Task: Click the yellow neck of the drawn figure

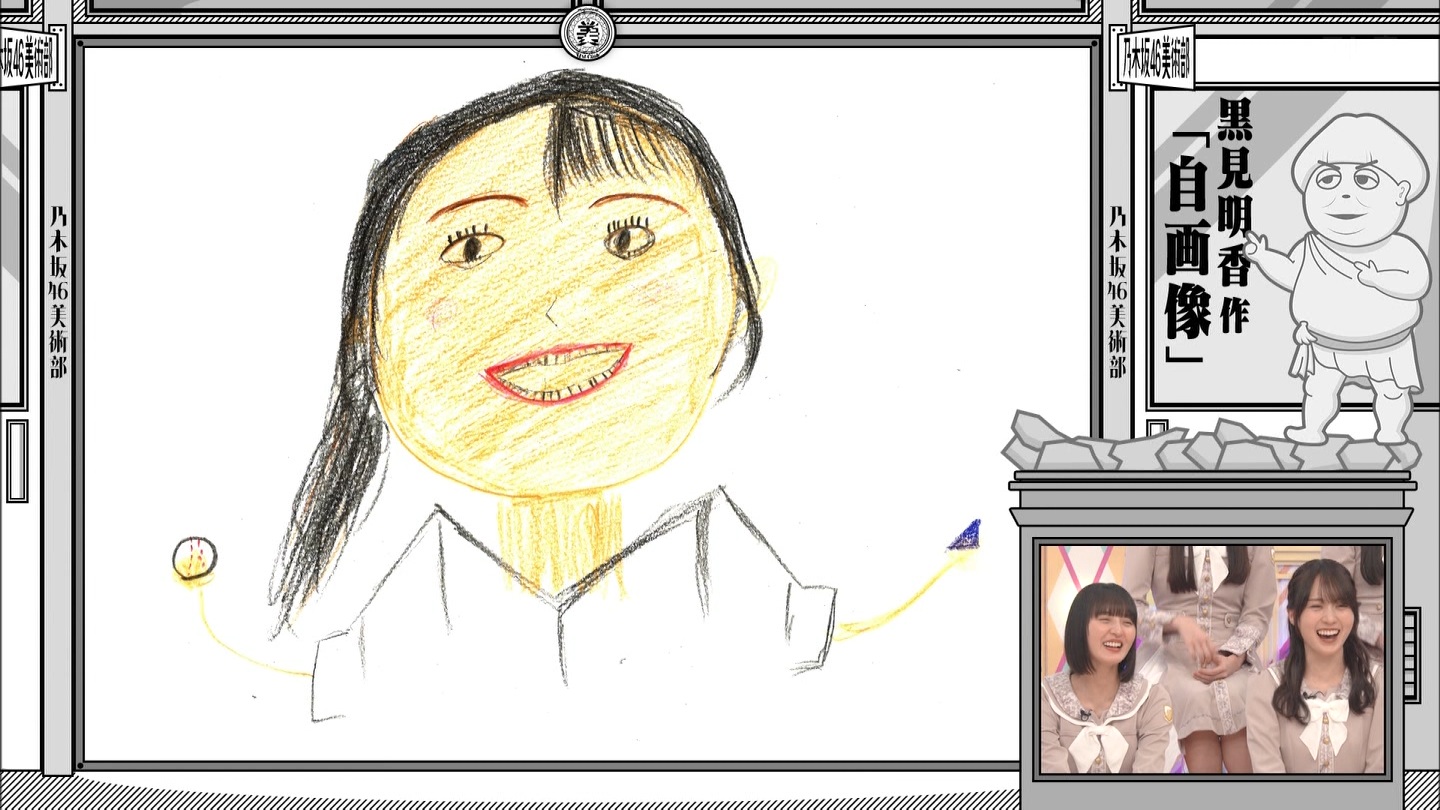Action: 560,545
